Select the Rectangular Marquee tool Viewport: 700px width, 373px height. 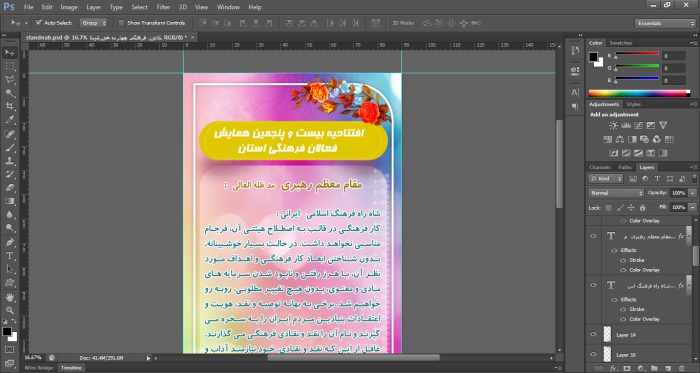point(9,66)
